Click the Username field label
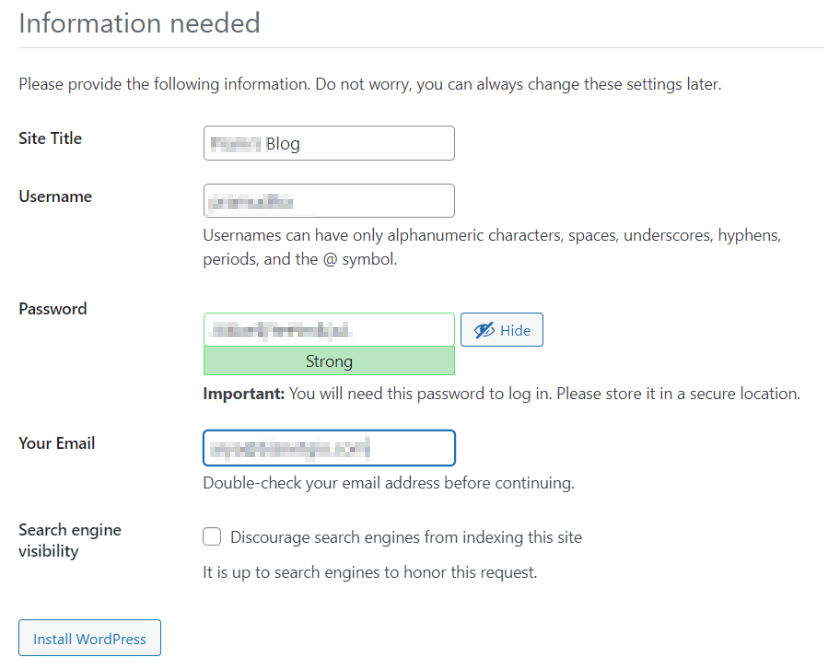Screen dimensions: 835x666 click(x=55, y=196)
